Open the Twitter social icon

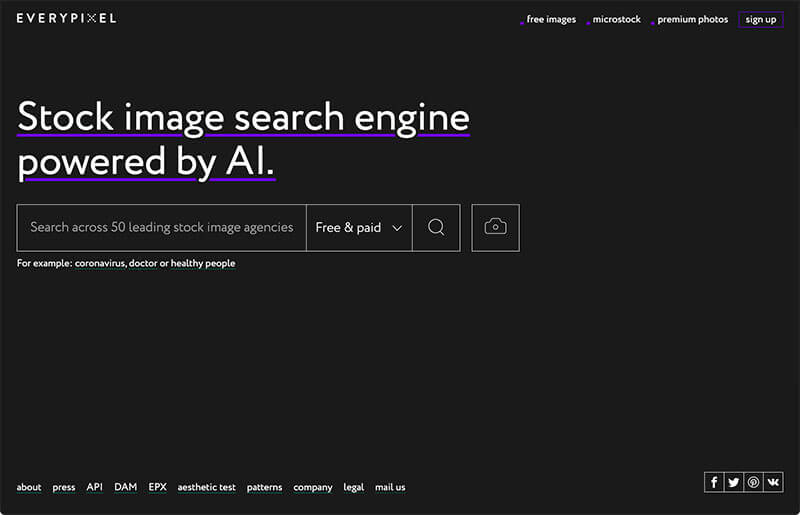coord(734,482)
